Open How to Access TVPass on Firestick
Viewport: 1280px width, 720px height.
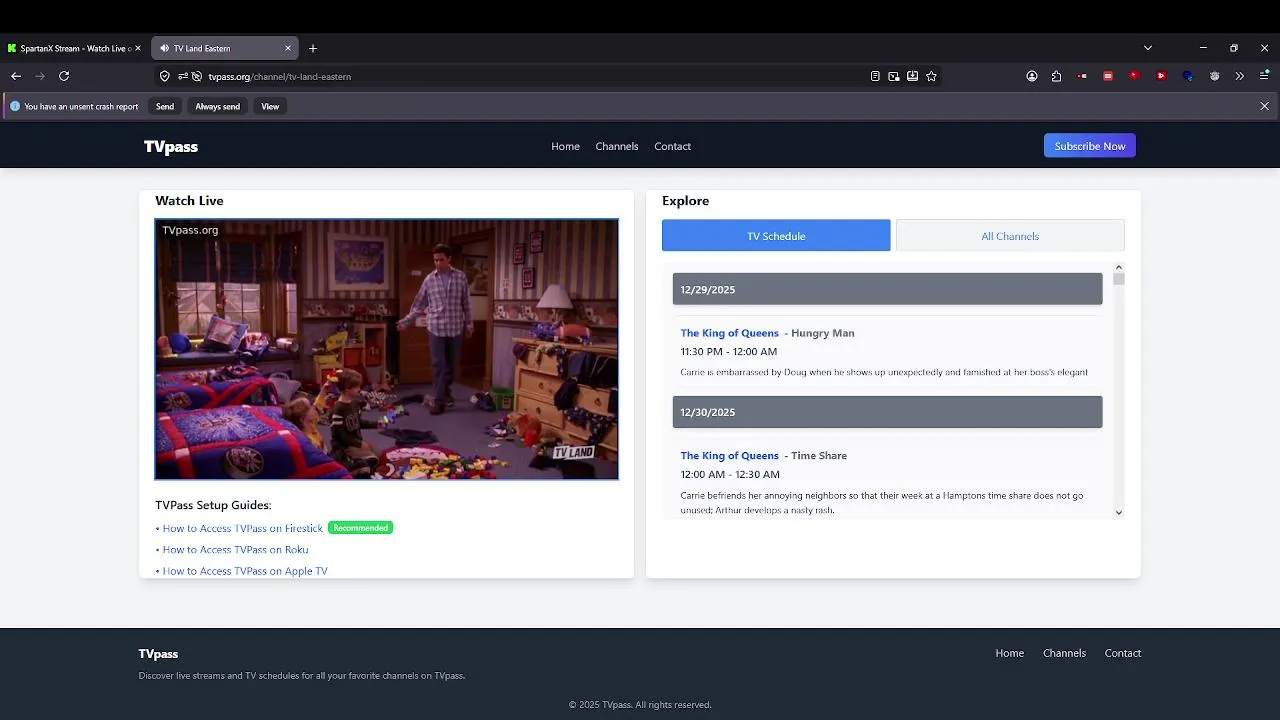[243, 528]
